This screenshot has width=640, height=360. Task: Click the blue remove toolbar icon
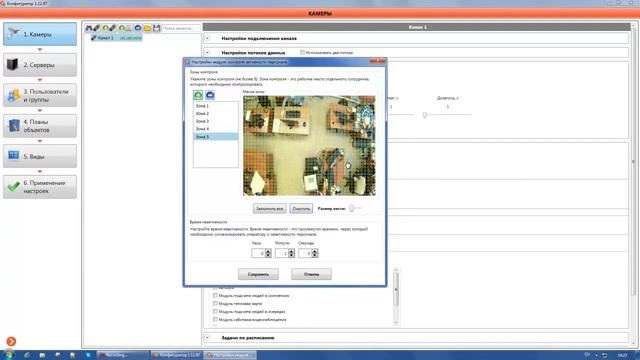pyautogui.click(x=138, y=28)
